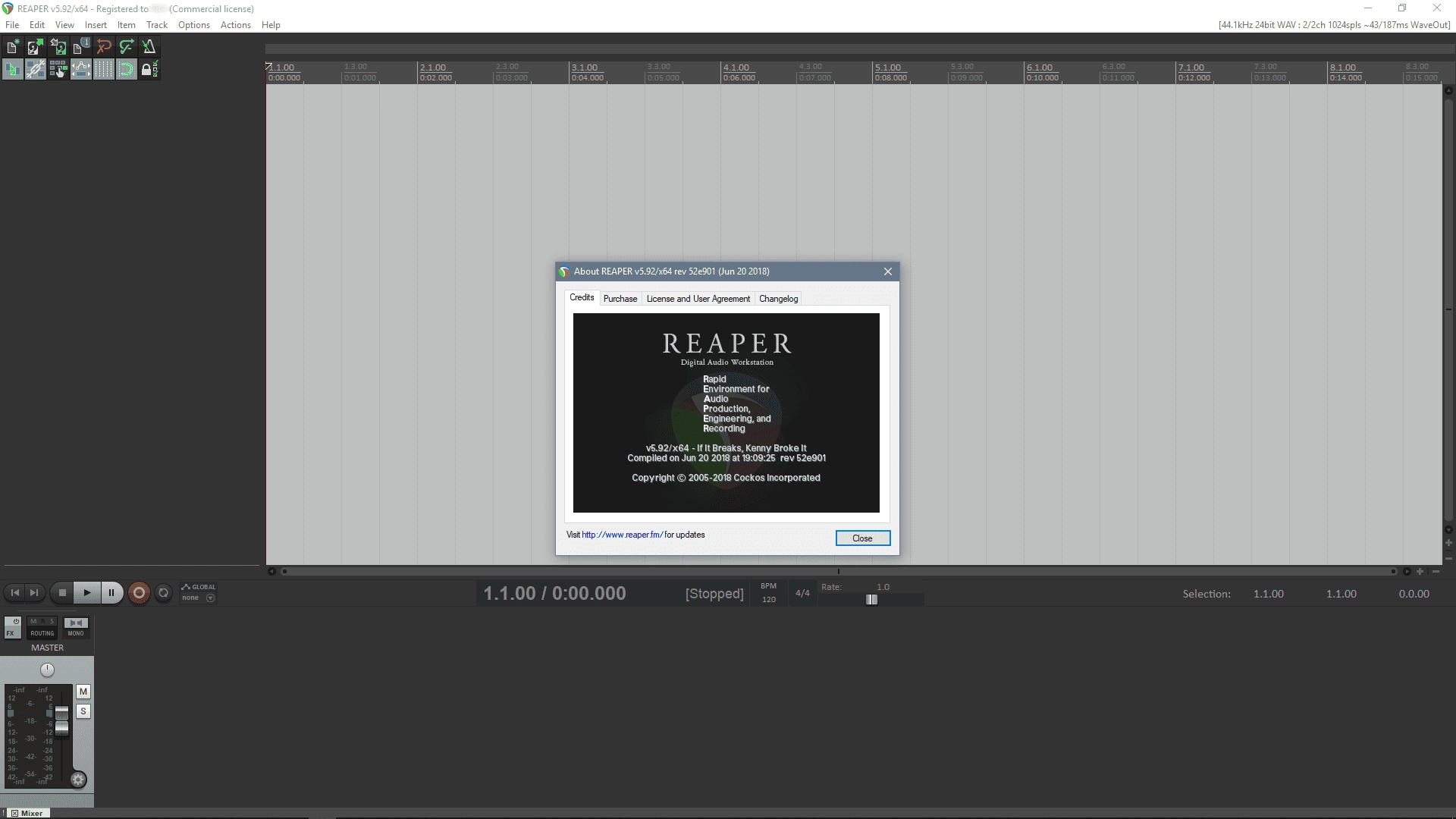
Task: Switch to Purchase tab in About dialog
Action: coord(620,299)
